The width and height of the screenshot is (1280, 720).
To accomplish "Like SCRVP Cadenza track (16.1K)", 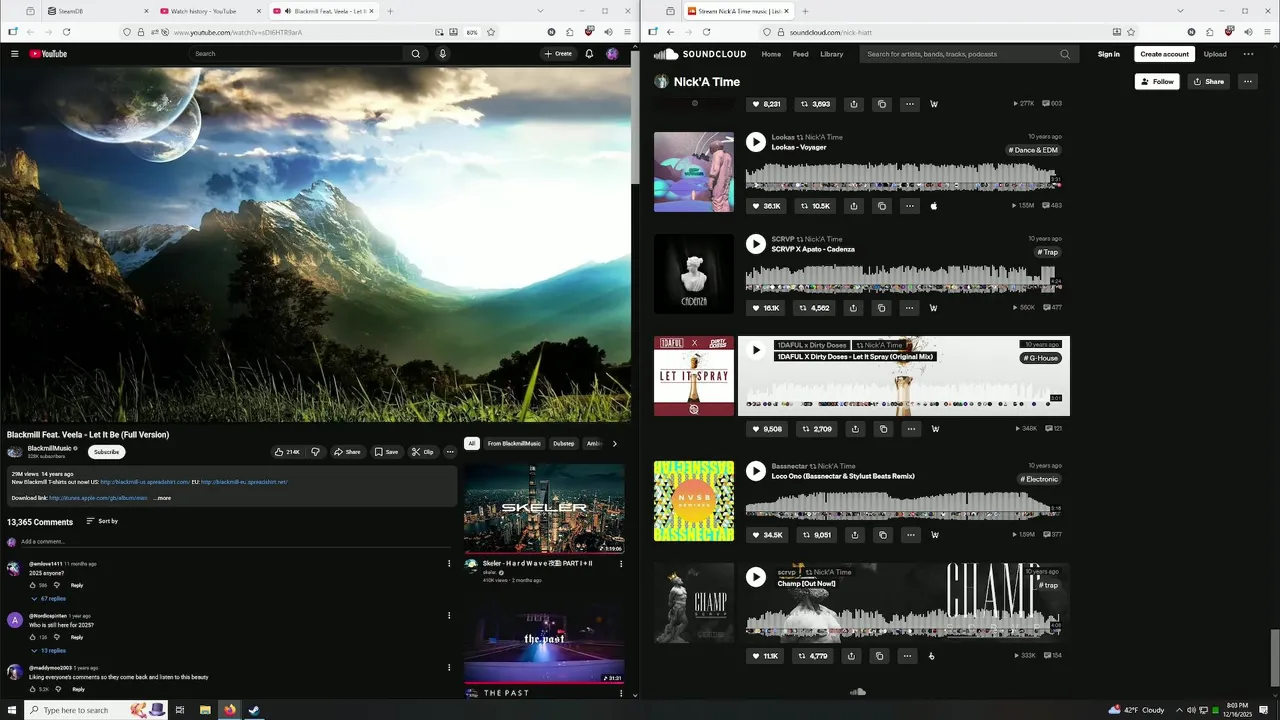I will tap(766, 308).
